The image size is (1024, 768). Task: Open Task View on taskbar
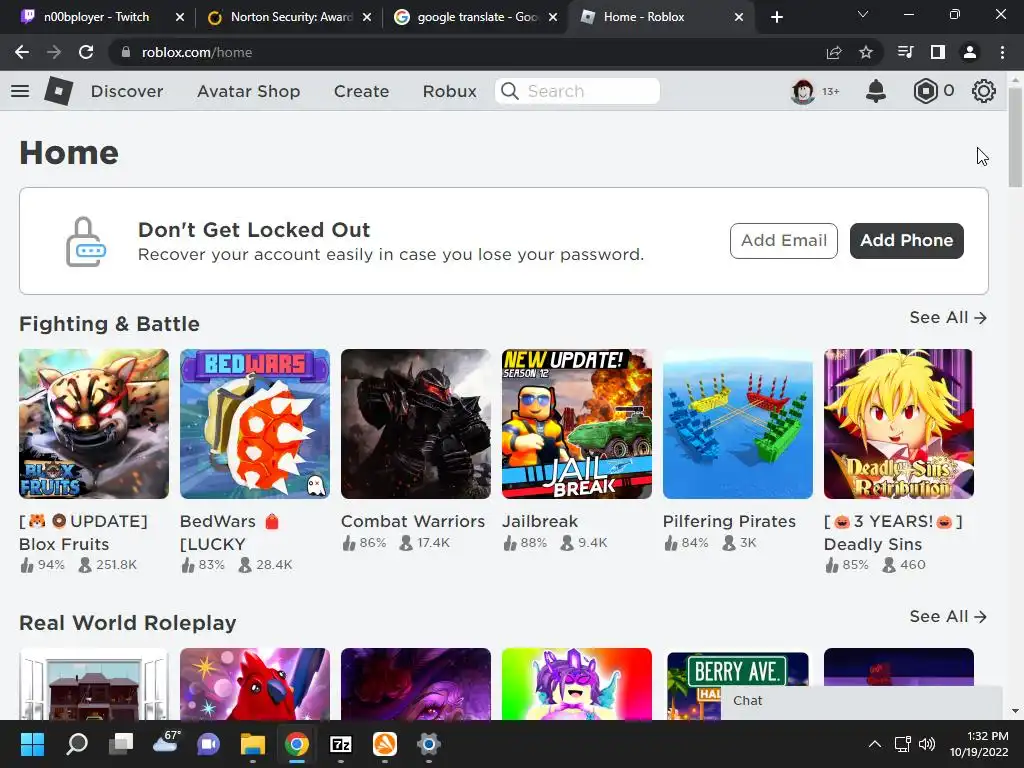point(121,744)
